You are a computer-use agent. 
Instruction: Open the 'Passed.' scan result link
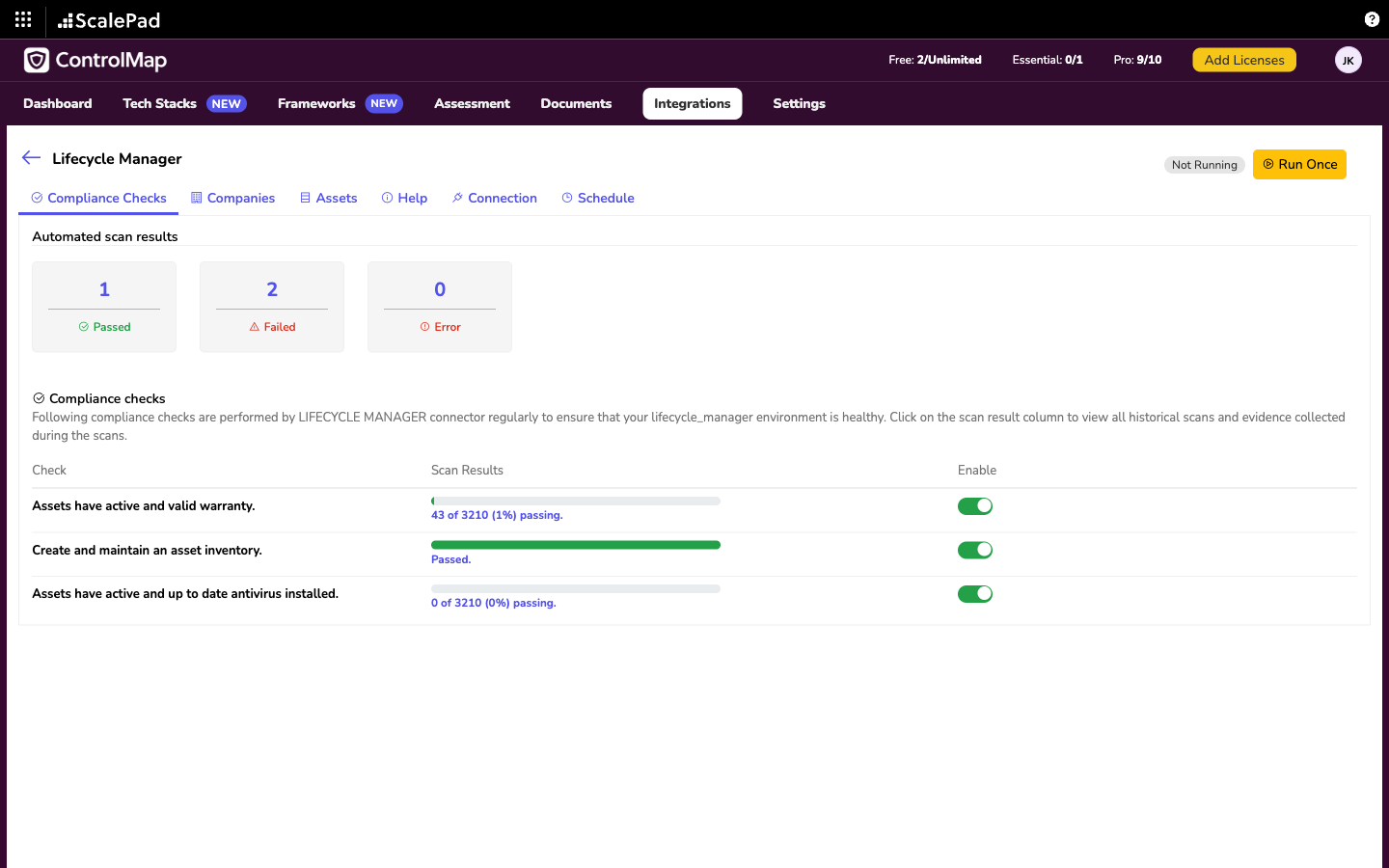(x=450, y=559)
